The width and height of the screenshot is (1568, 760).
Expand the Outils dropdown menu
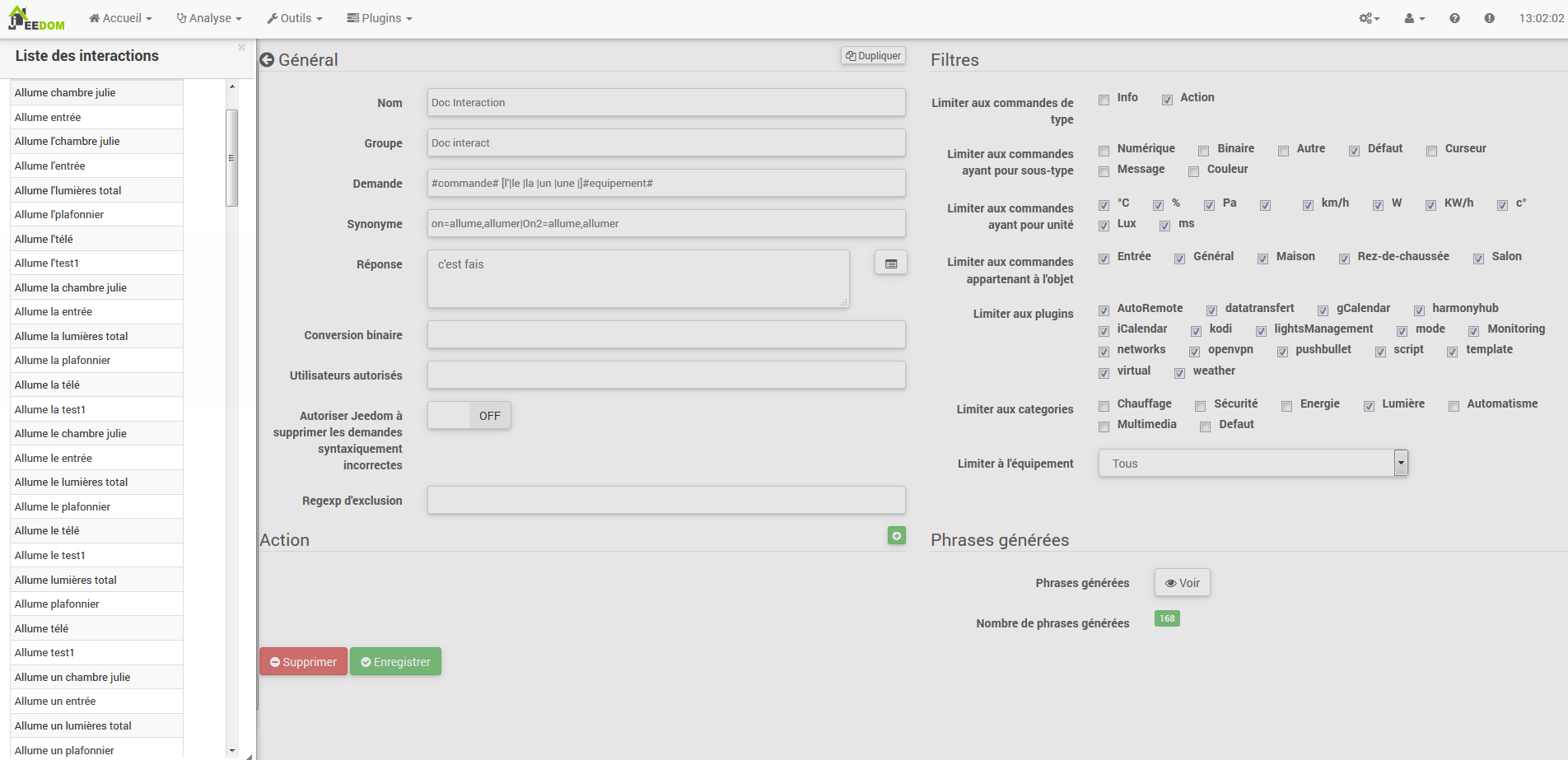(x=295, y=18)
